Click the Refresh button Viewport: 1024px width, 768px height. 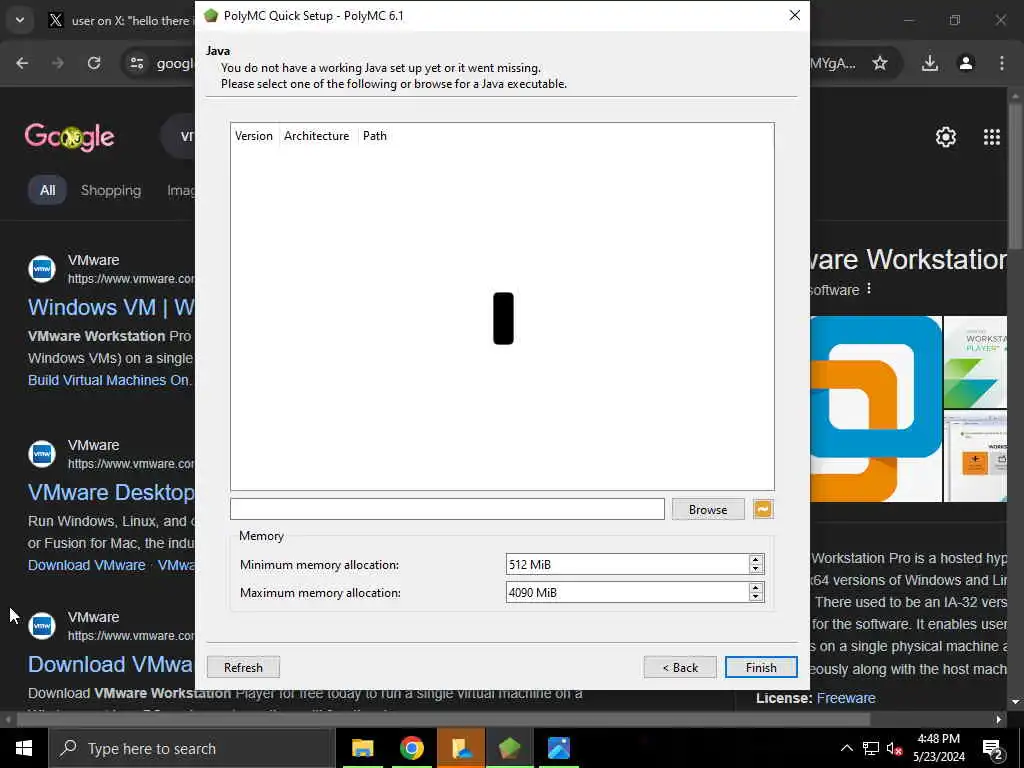(243, 667)
